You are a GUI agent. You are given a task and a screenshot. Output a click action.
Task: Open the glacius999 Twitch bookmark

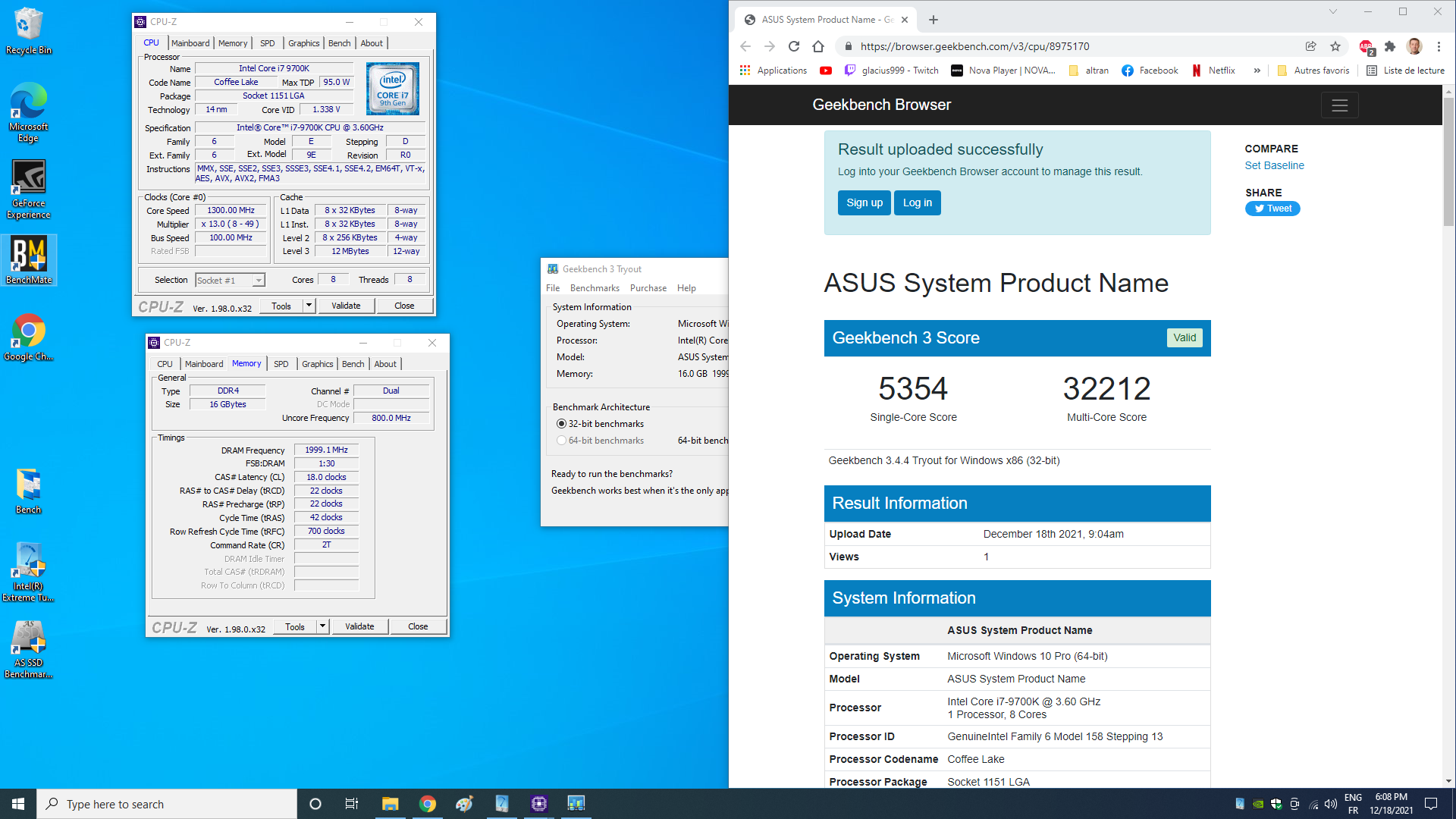(892, 71)
